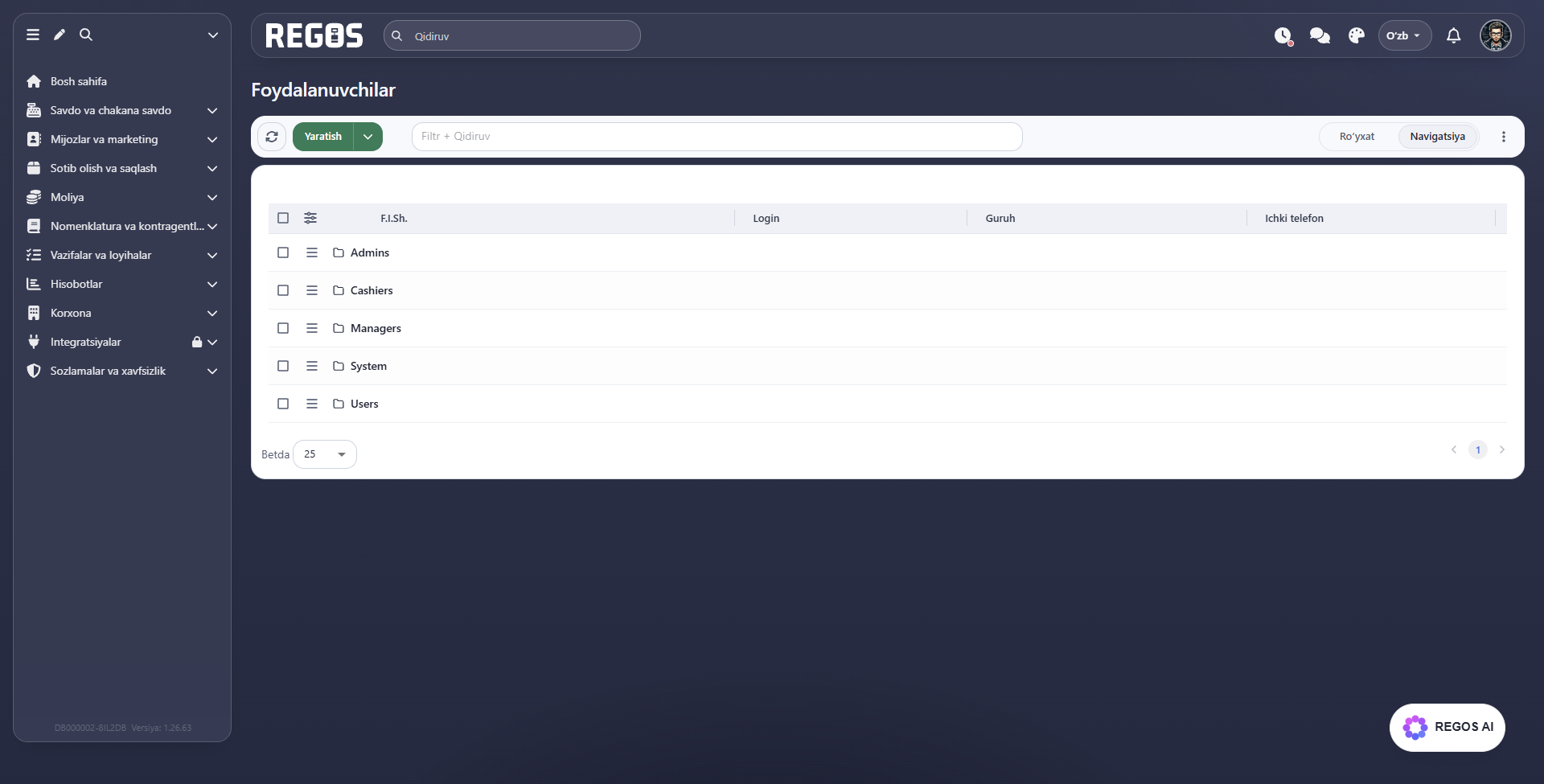Expand the Moliya sidebar section

122,197
